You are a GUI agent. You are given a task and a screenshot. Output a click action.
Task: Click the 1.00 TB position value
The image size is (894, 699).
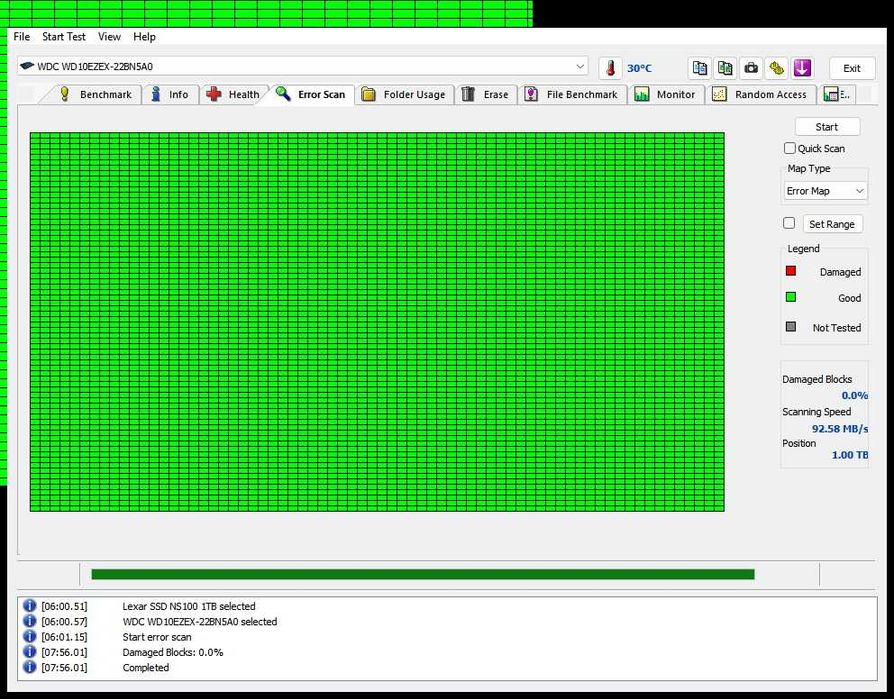(850, 455)
